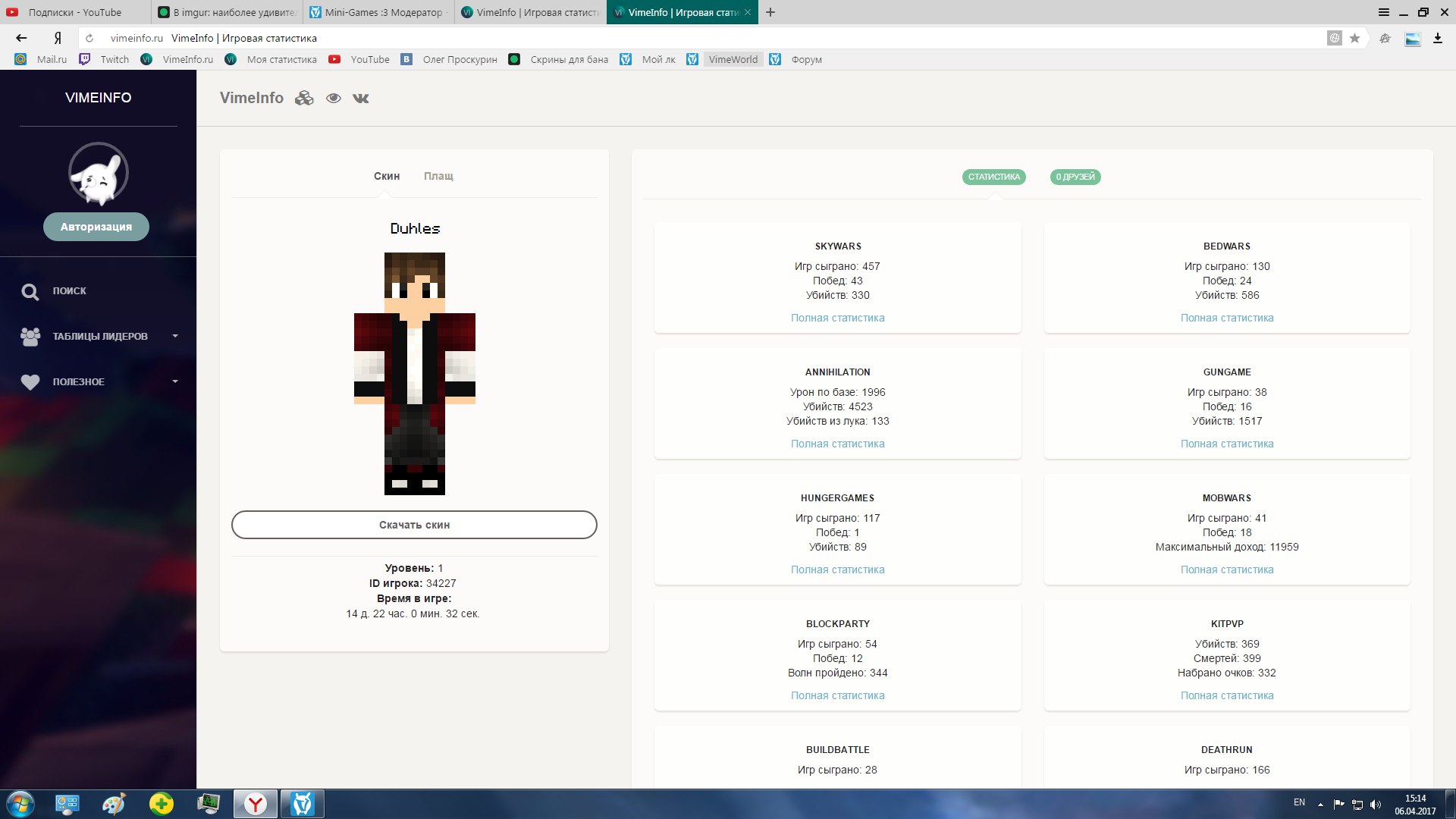Image resolution: width=1456 pixels, height=819 pixels.
Task: Open KitPVP Полная статистика link
Action: [x=1227, y=695]
